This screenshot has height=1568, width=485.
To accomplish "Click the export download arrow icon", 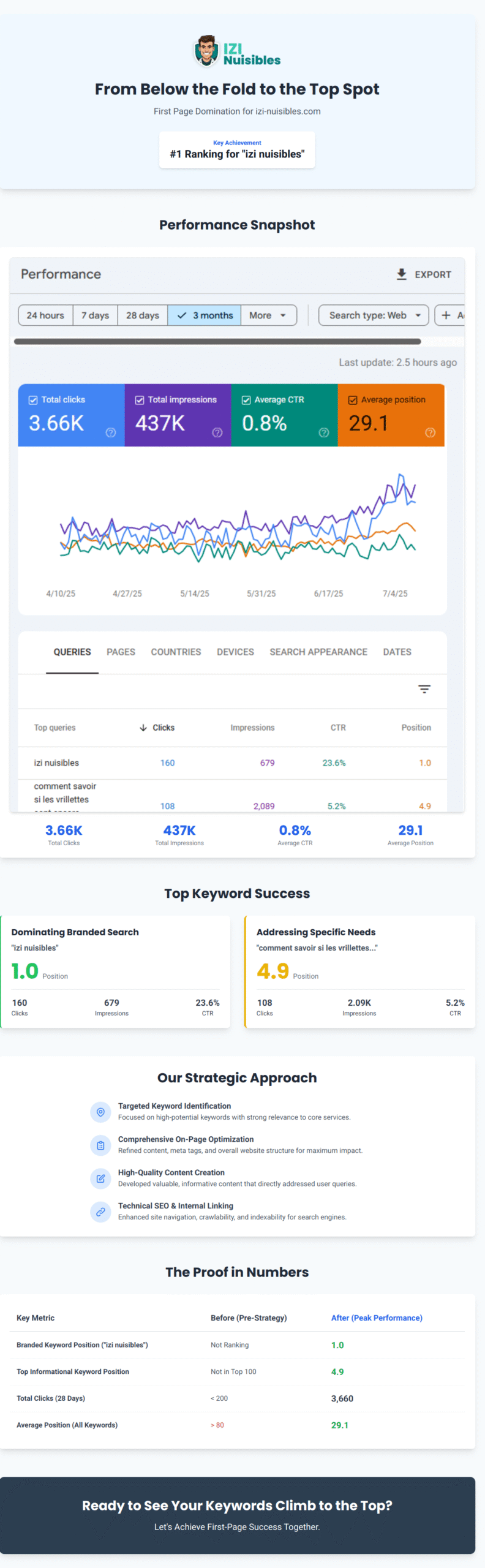I will [x=402, y=274].
